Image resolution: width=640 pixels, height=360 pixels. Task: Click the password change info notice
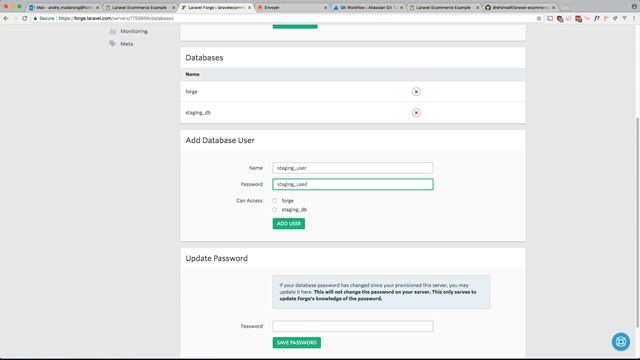click(381, 292)
